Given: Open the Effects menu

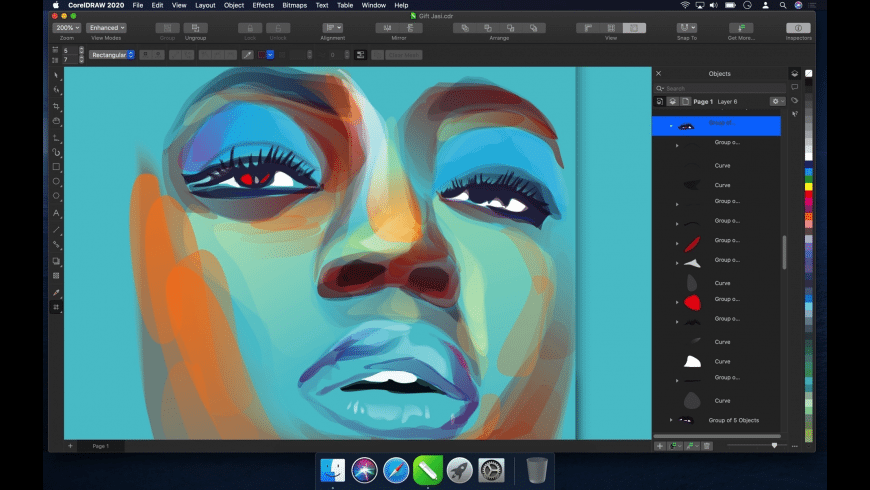Looking at the screenshot, I should (x=263, y=5).
